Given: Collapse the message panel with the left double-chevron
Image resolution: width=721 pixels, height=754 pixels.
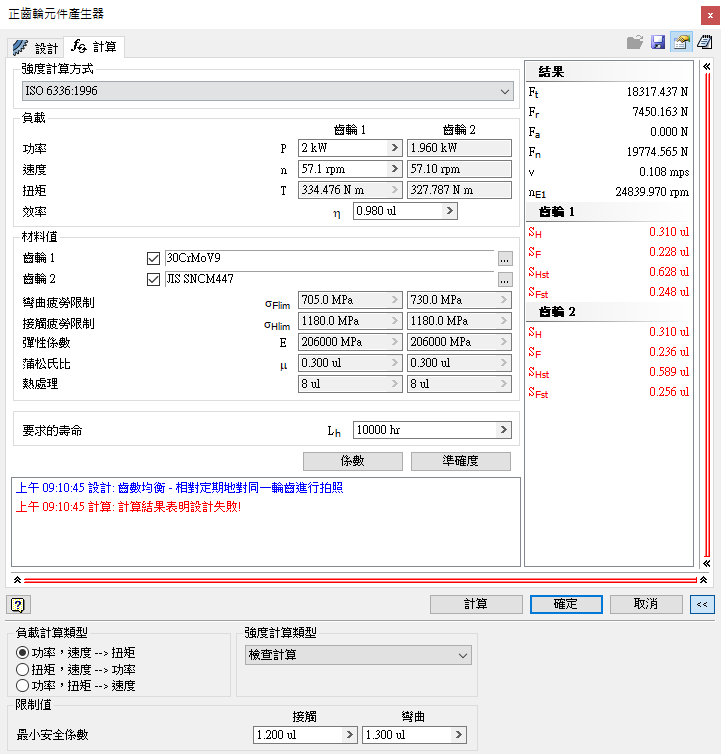Looking at the screenshot, I should (16, 579).
